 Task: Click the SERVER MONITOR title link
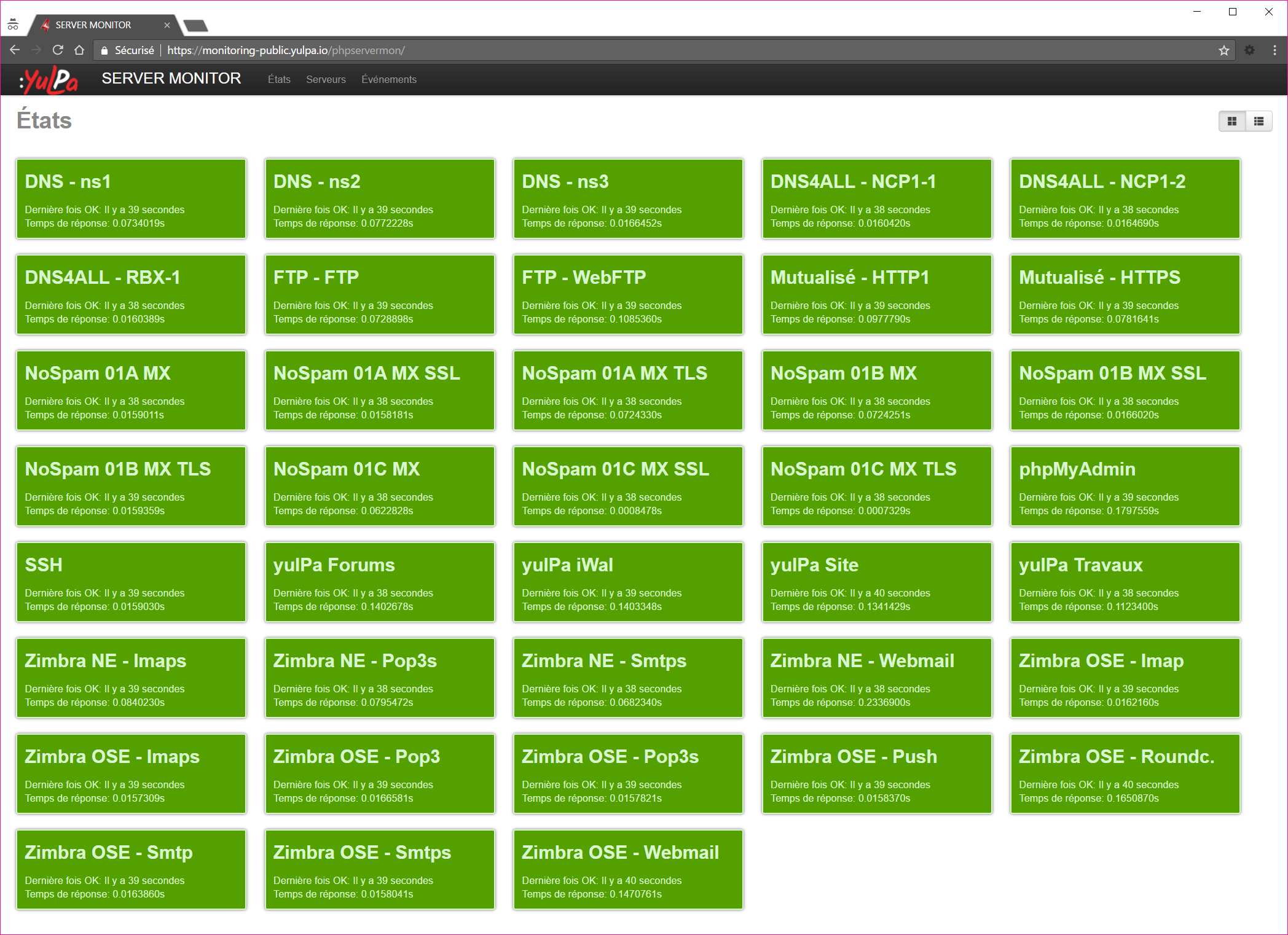click(171, 79)
